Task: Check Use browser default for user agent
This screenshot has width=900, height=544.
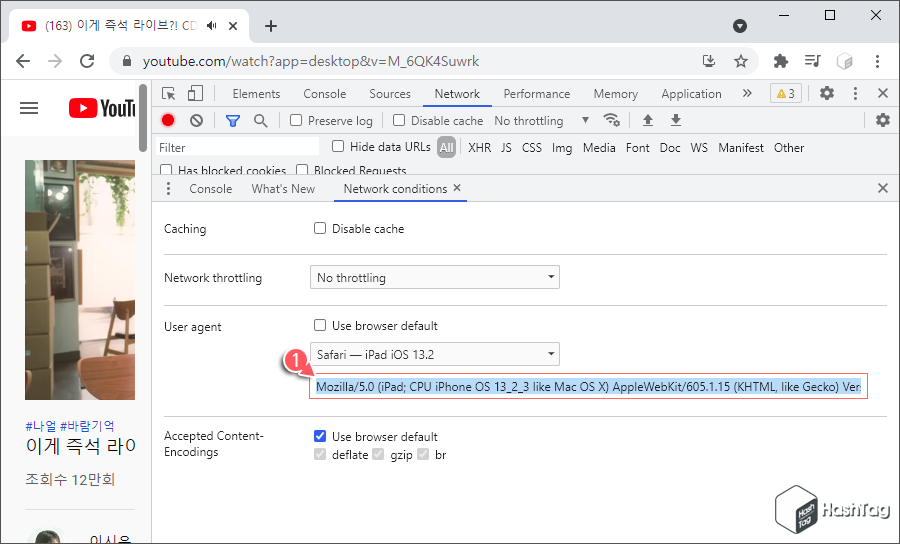Action: click(320, 325)
